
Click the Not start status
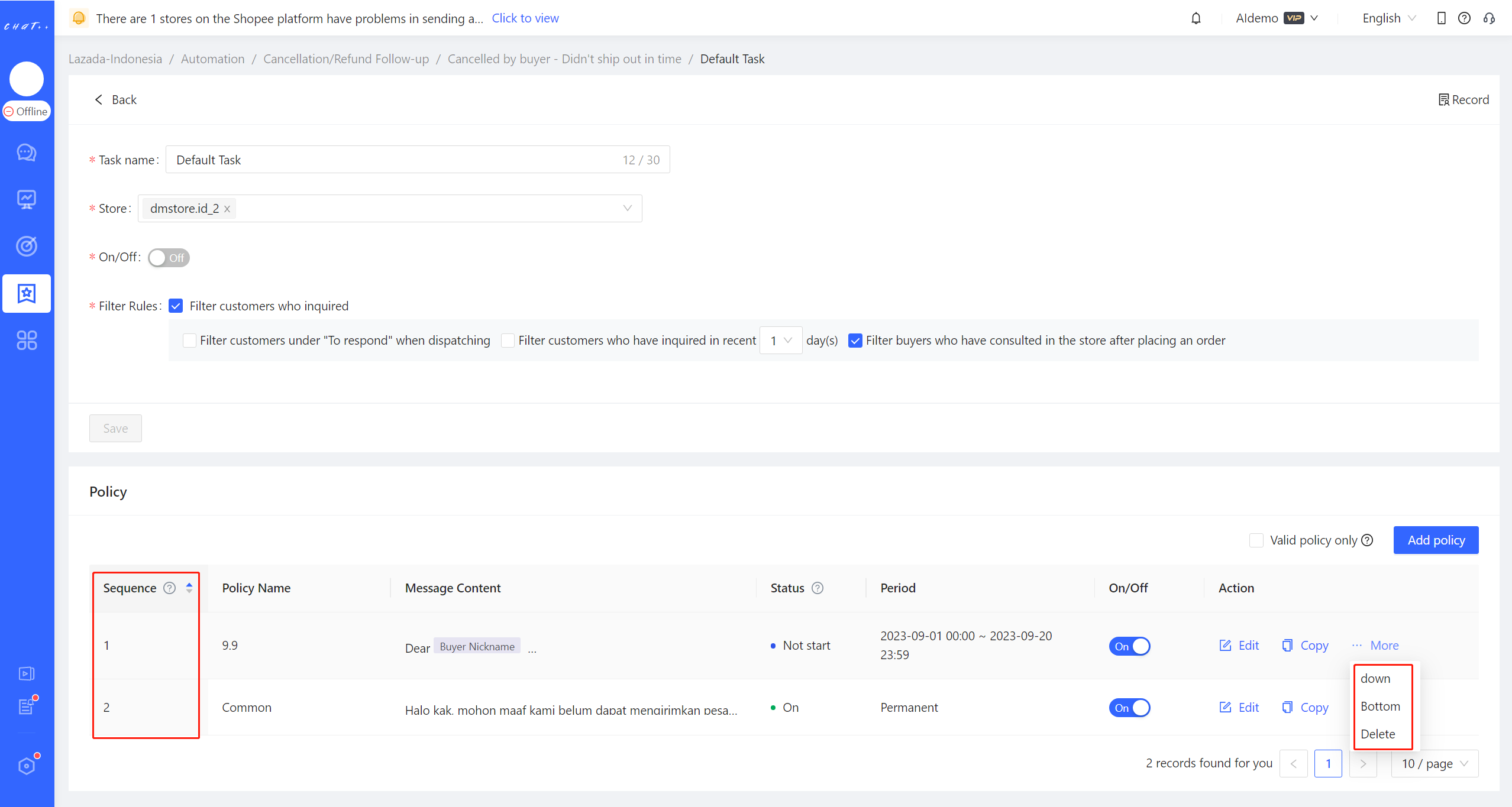point(800,645)
